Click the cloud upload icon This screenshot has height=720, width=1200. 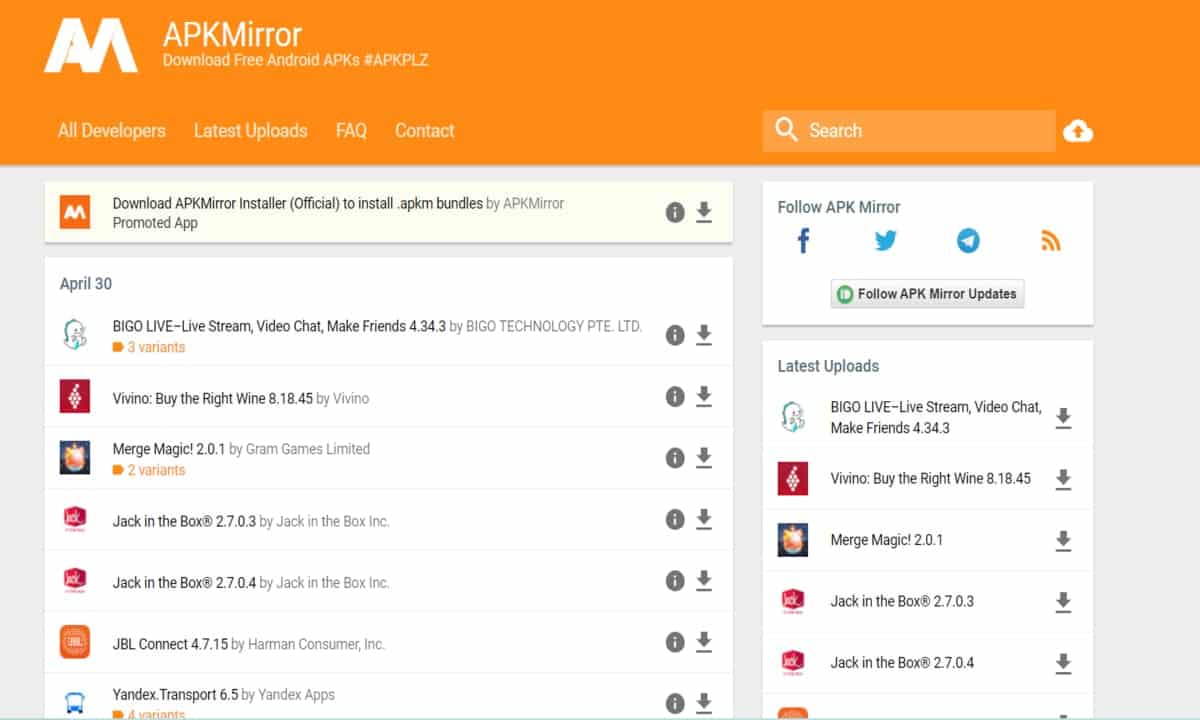tap(1077, 131)
